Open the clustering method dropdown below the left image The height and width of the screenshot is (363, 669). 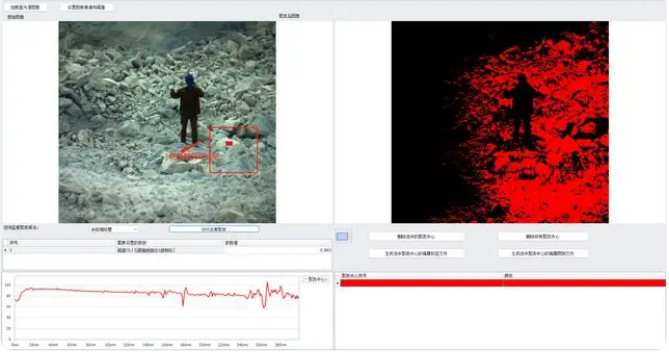coord(113,229)
